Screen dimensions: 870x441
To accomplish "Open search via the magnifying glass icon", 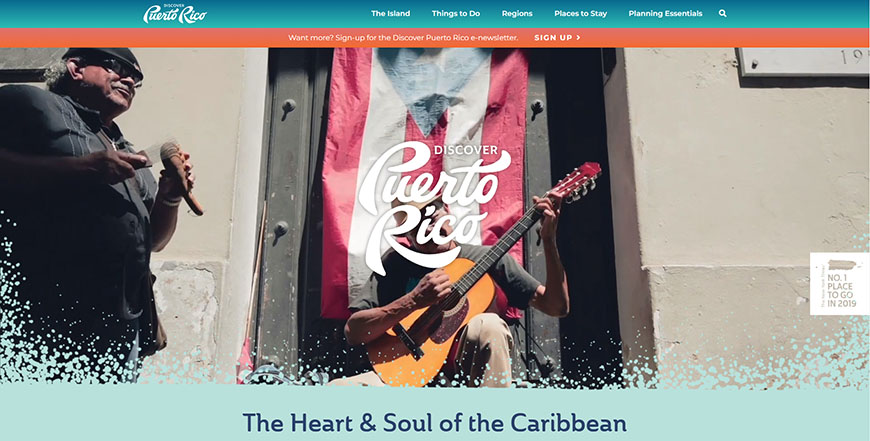I will pyautogui.click(x=722, y=13).
